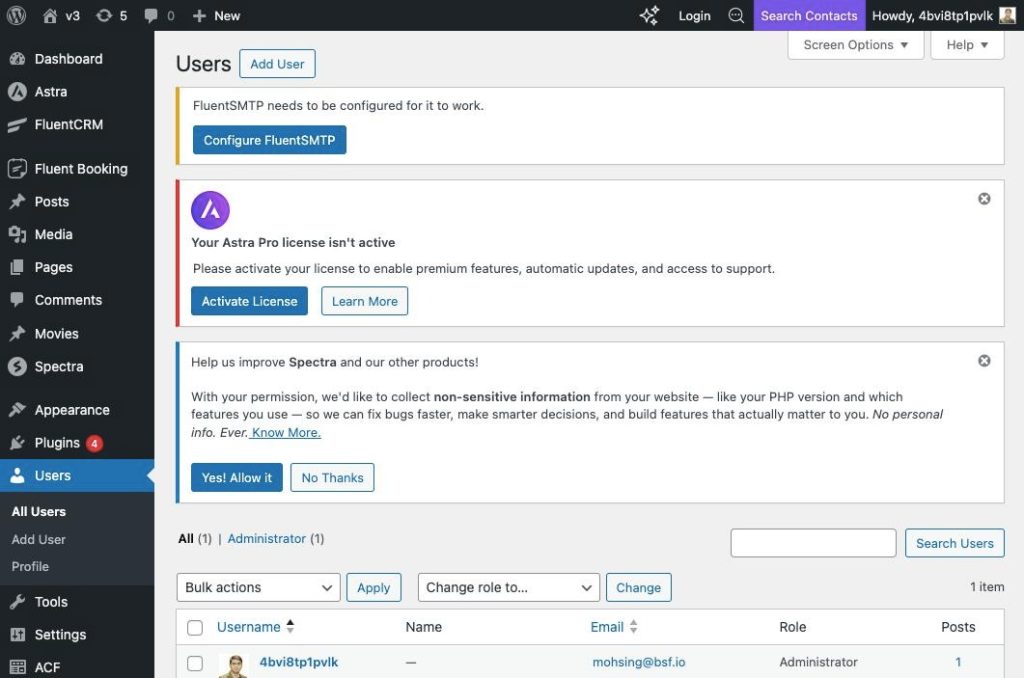
Task: Open comments bubble in admin bar
Action: click(x=159, y=15)
